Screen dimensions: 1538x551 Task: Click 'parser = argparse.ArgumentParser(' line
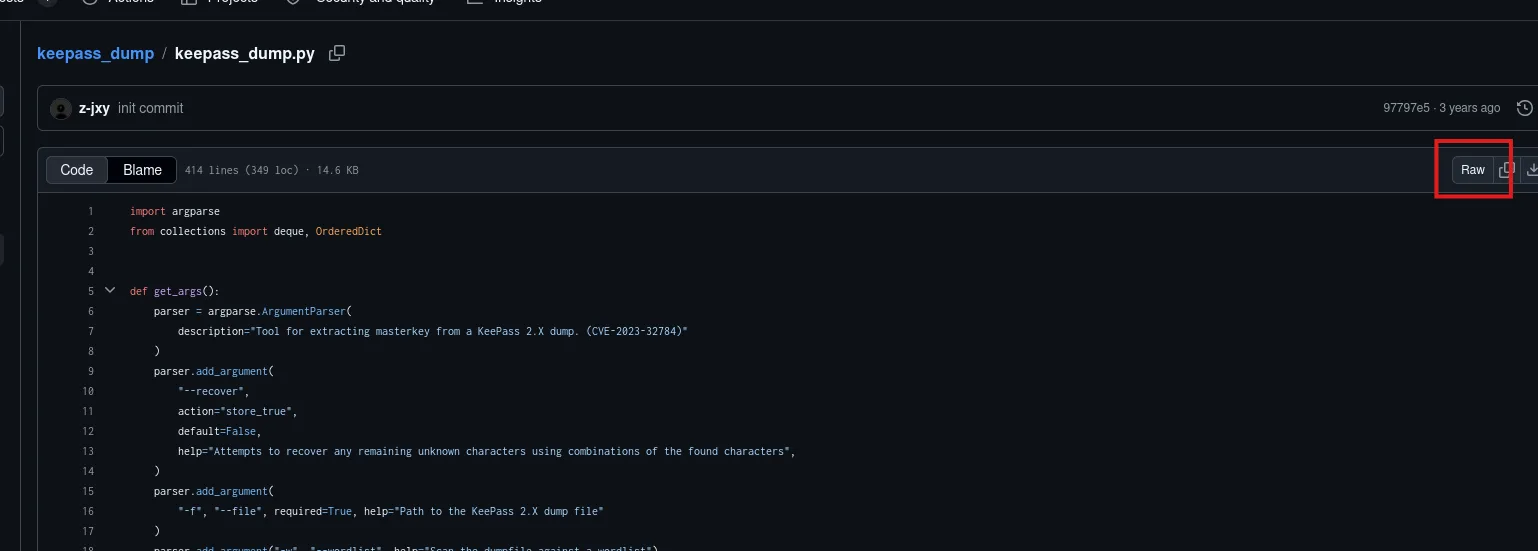click(x=253, y=311)
